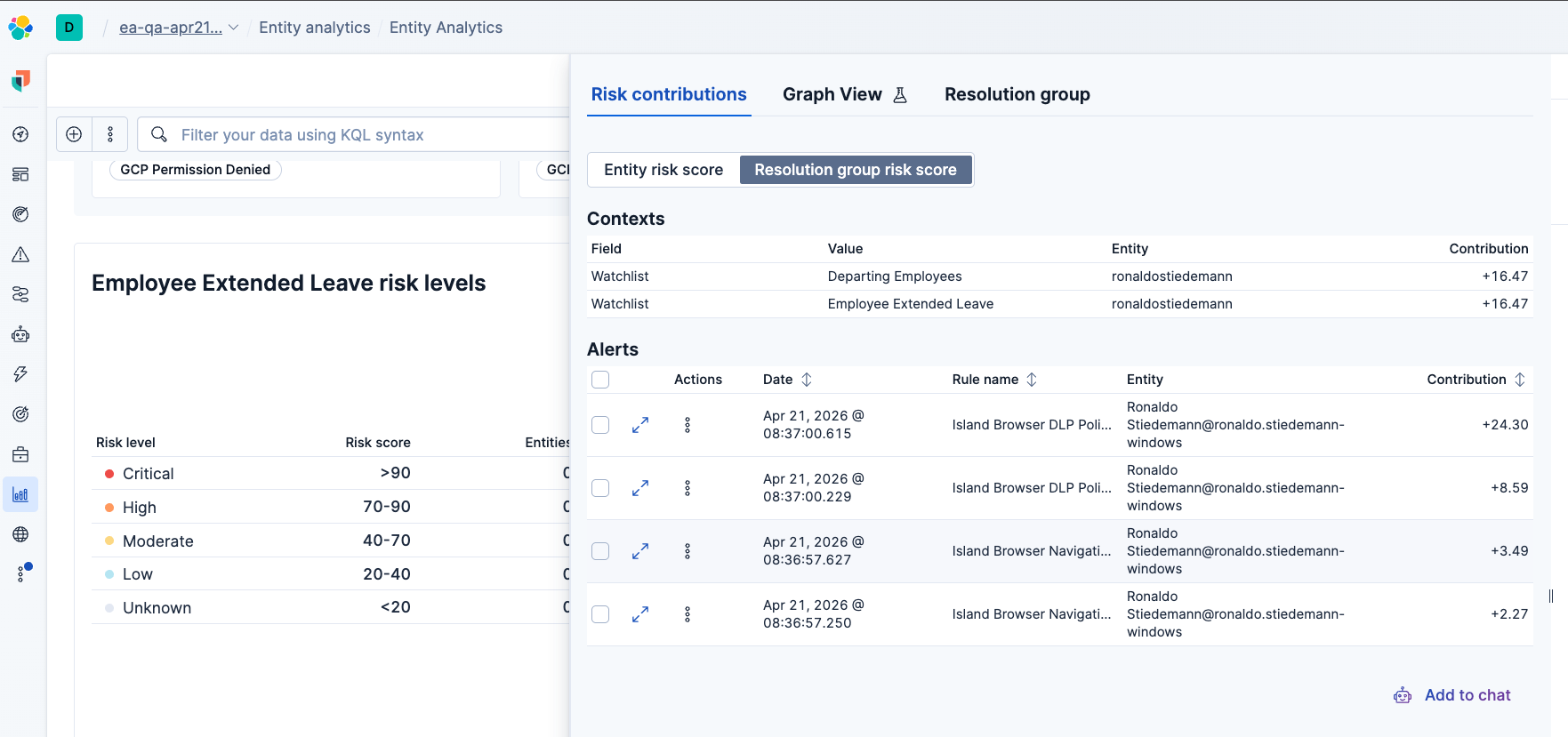Check the alert with contribution +3.49
This screenshot has height=737, width=1568.
pos(600,551)
